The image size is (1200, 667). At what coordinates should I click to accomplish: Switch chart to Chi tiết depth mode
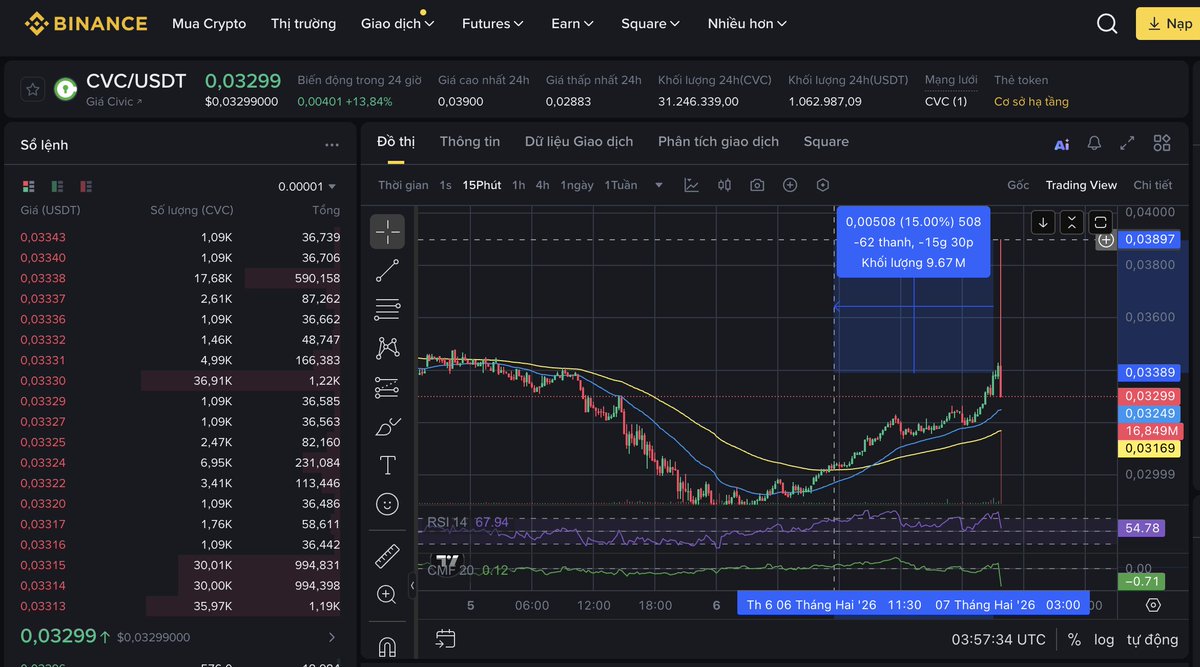pos(1152,185)
